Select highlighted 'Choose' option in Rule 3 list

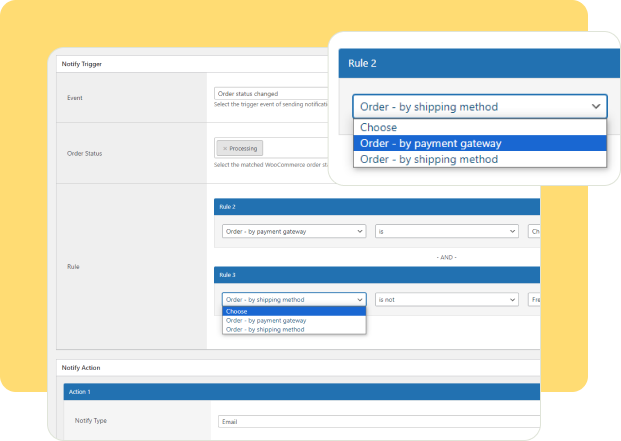tap(294, 311)
